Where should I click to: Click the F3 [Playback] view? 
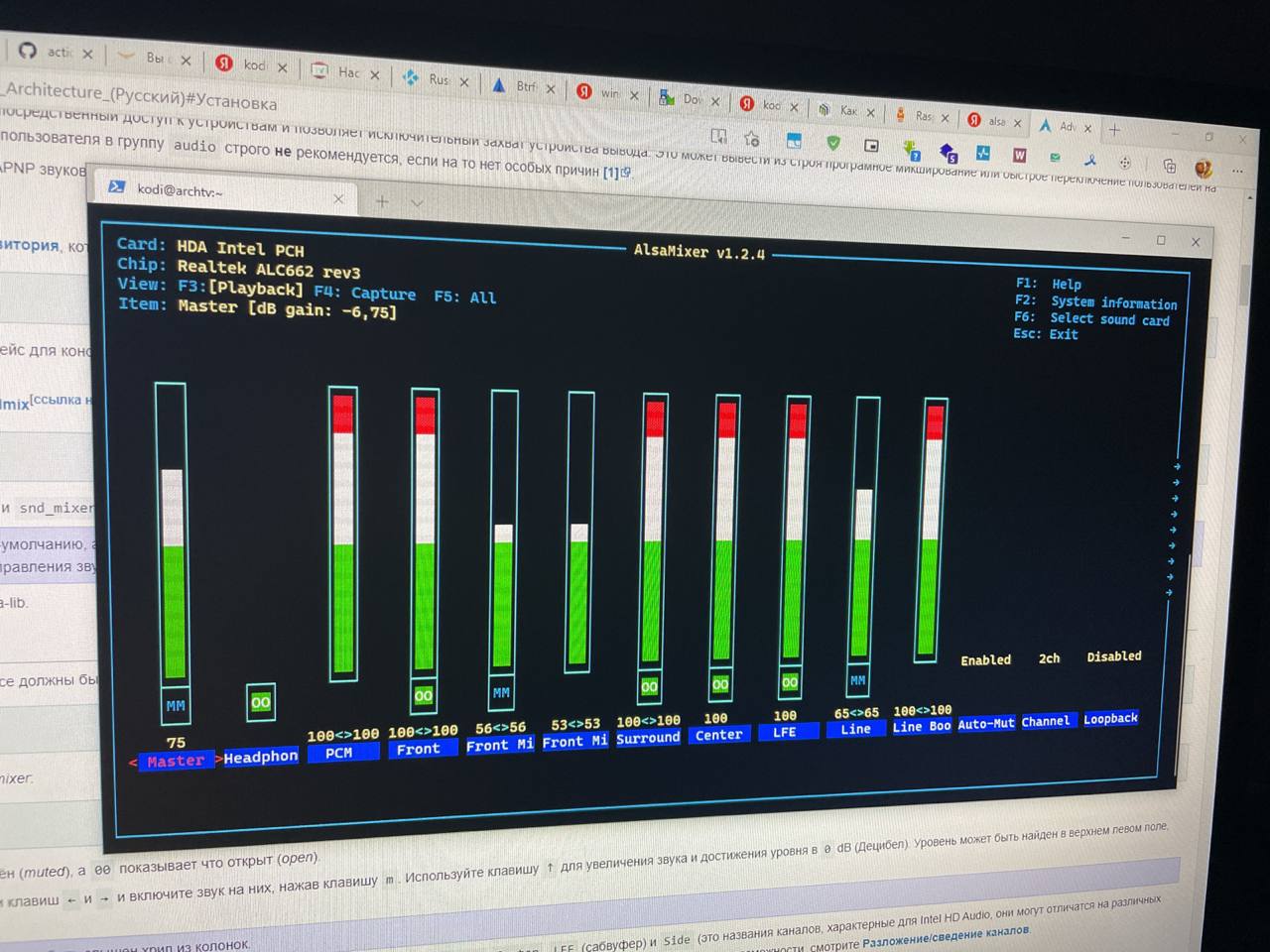[x=241, y=288]
